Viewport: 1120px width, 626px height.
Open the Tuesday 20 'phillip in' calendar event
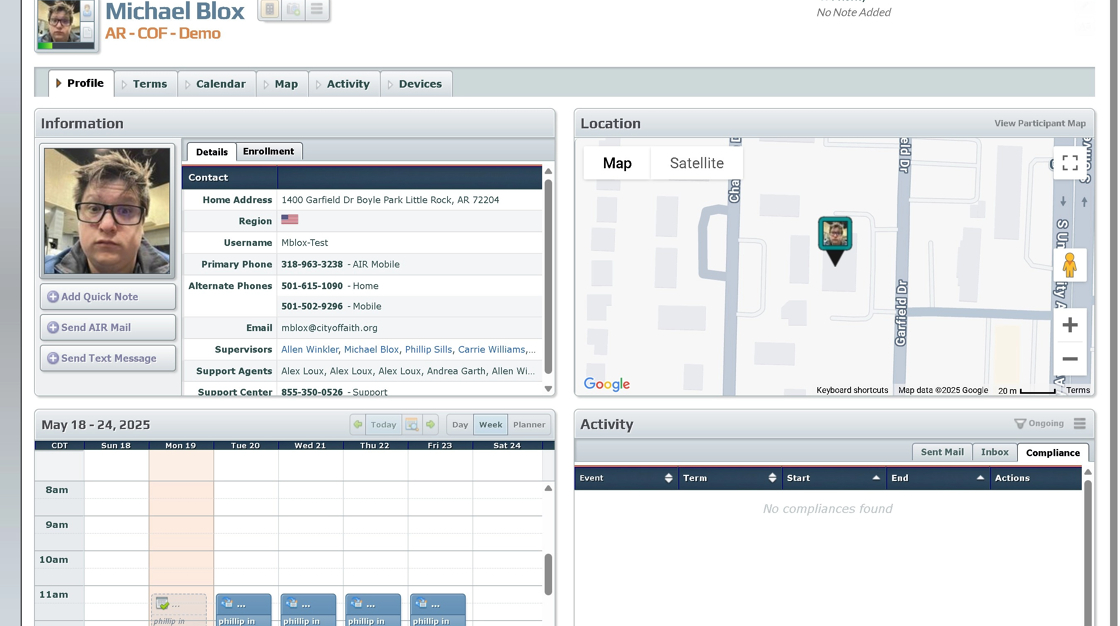[x=244, y=610]
